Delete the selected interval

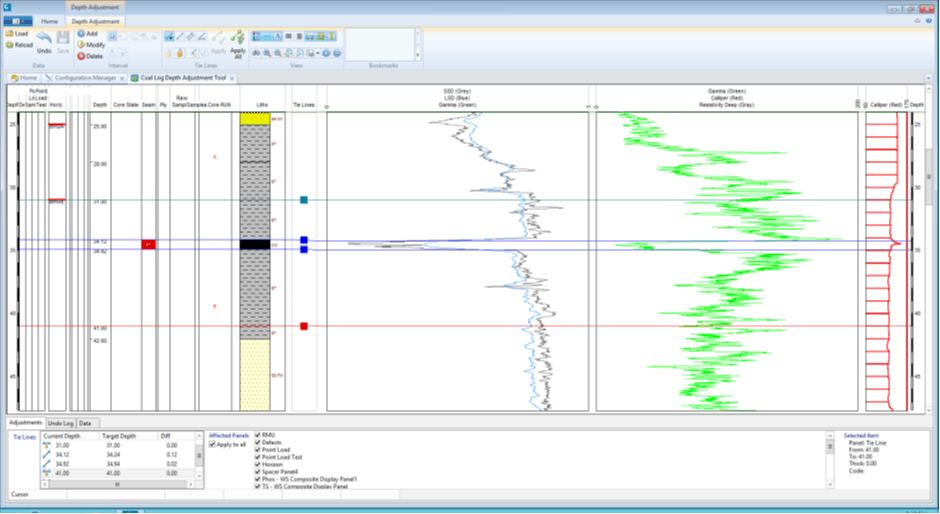point(89,56)
